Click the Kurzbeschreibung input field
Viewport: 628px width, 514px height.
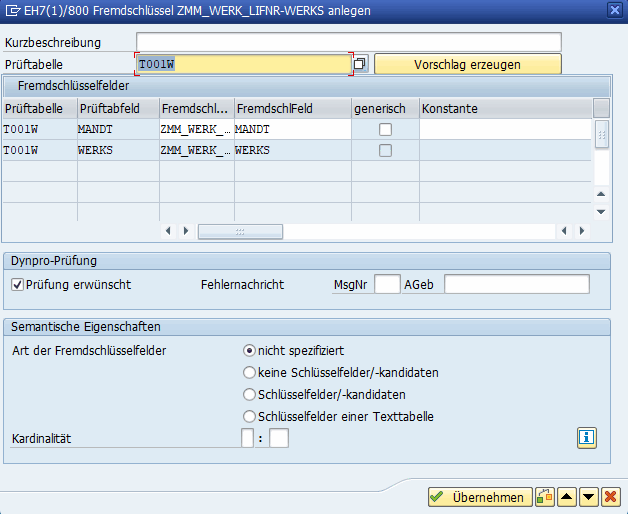348,42
